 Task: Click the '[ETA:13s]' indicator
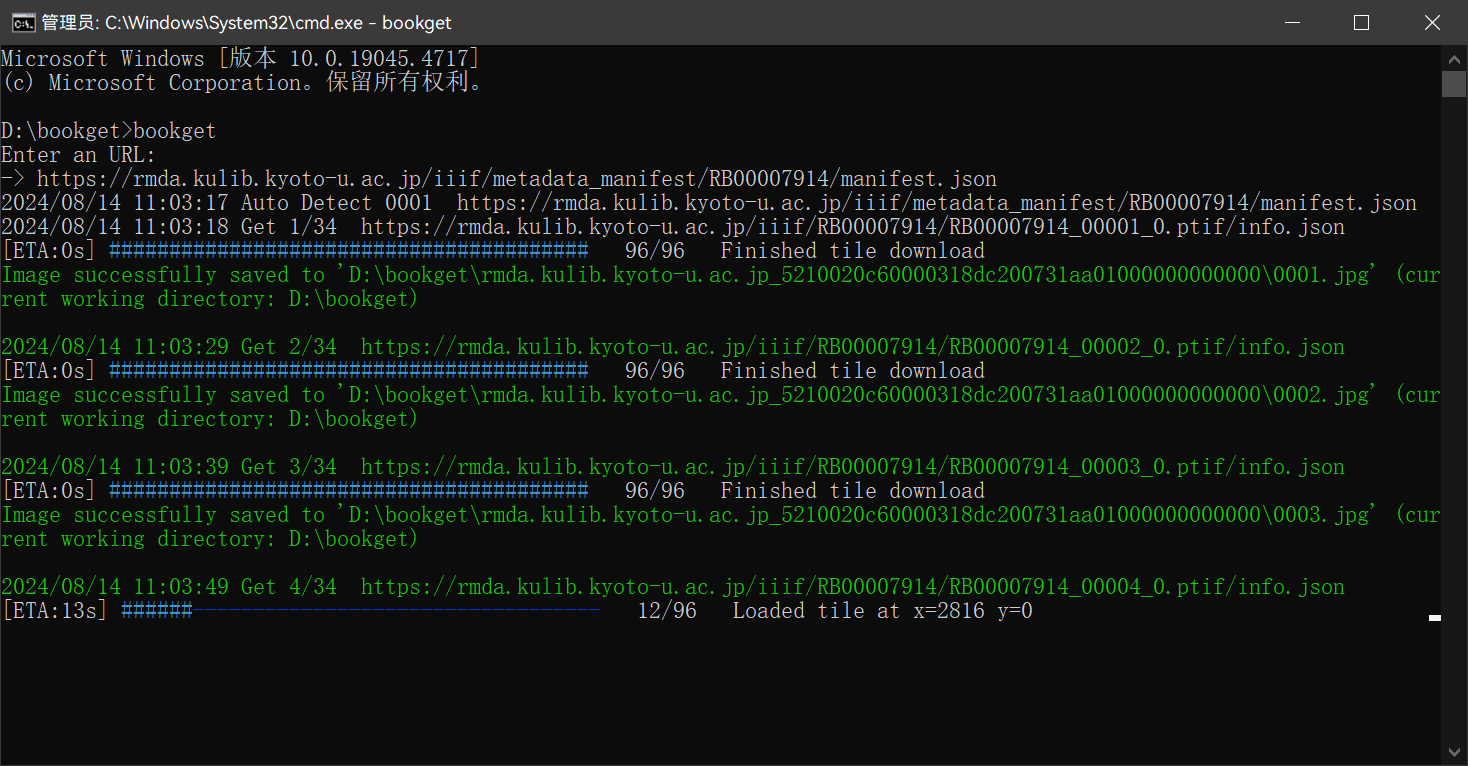click(x=54, y=611)
